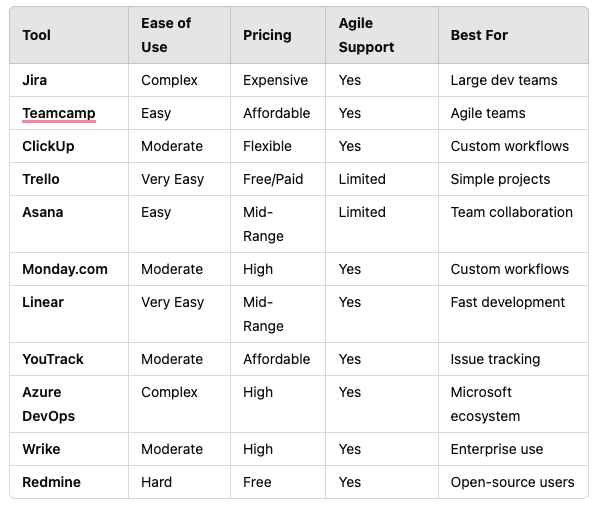Click the Agile Support column header
This screenshot has width=600, height=511.
366,35
